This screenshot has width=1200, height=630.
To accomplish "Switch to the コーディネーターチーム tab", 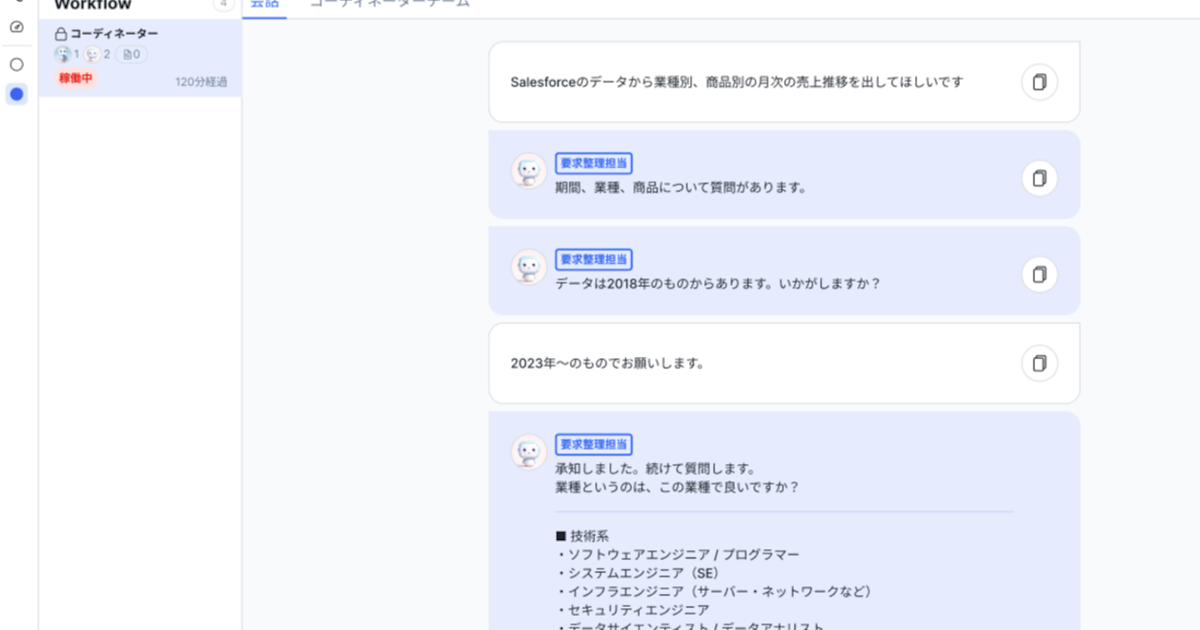I will 390,4.
